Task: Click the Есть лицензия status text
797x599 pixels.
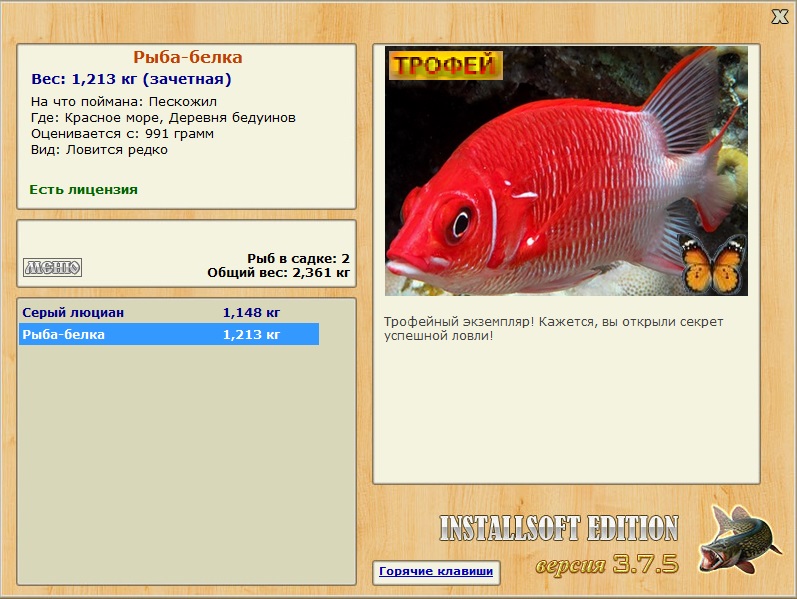Action: click(83, 189)
